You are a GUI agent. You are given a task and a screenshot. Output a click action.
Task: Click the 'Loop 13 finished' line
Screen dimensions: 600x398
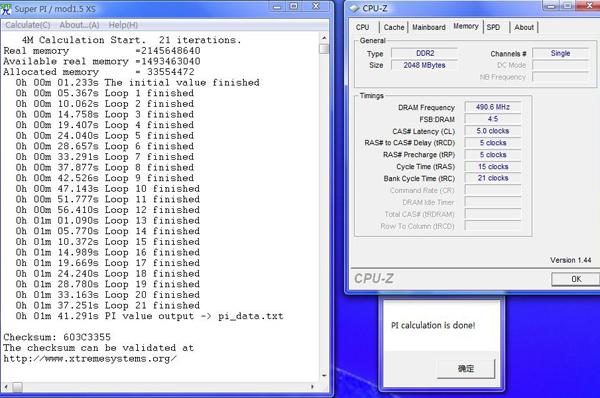point(108,220)
